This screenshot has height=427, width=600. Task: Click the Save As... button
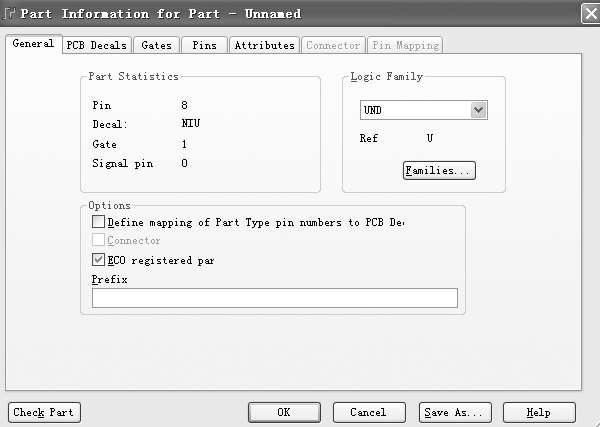tap(455, 412)
